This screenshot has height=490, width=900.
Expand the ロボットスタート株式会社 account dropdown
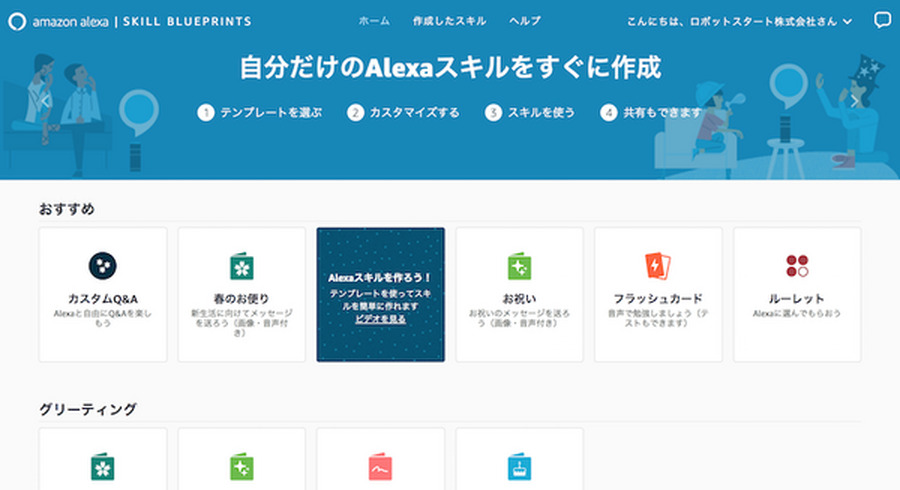(740, 21)
